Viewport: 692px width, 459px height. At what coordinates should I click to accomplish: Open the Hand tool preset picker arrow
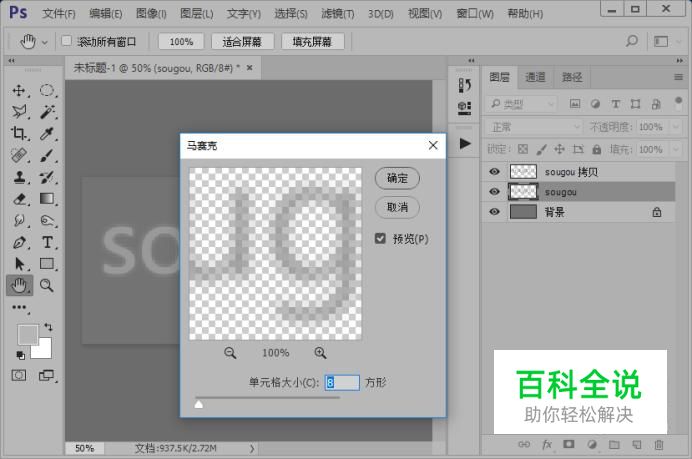(x=45, y=42)
